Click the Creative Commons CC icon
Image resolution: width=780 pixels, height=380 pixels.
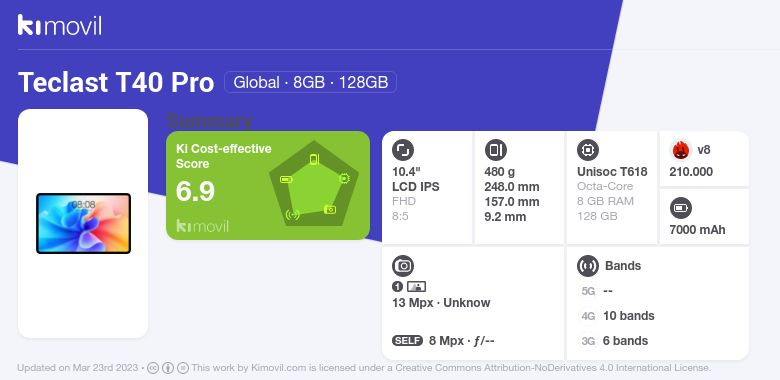153,368
